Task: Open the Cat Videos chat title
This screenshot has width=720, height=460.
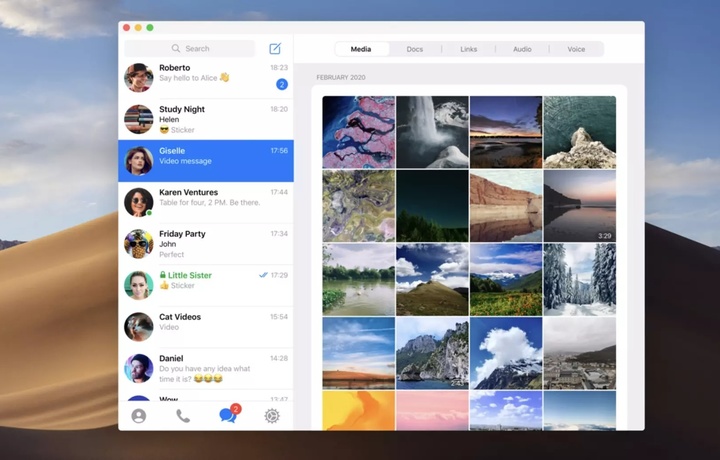Action: (180, 317)
